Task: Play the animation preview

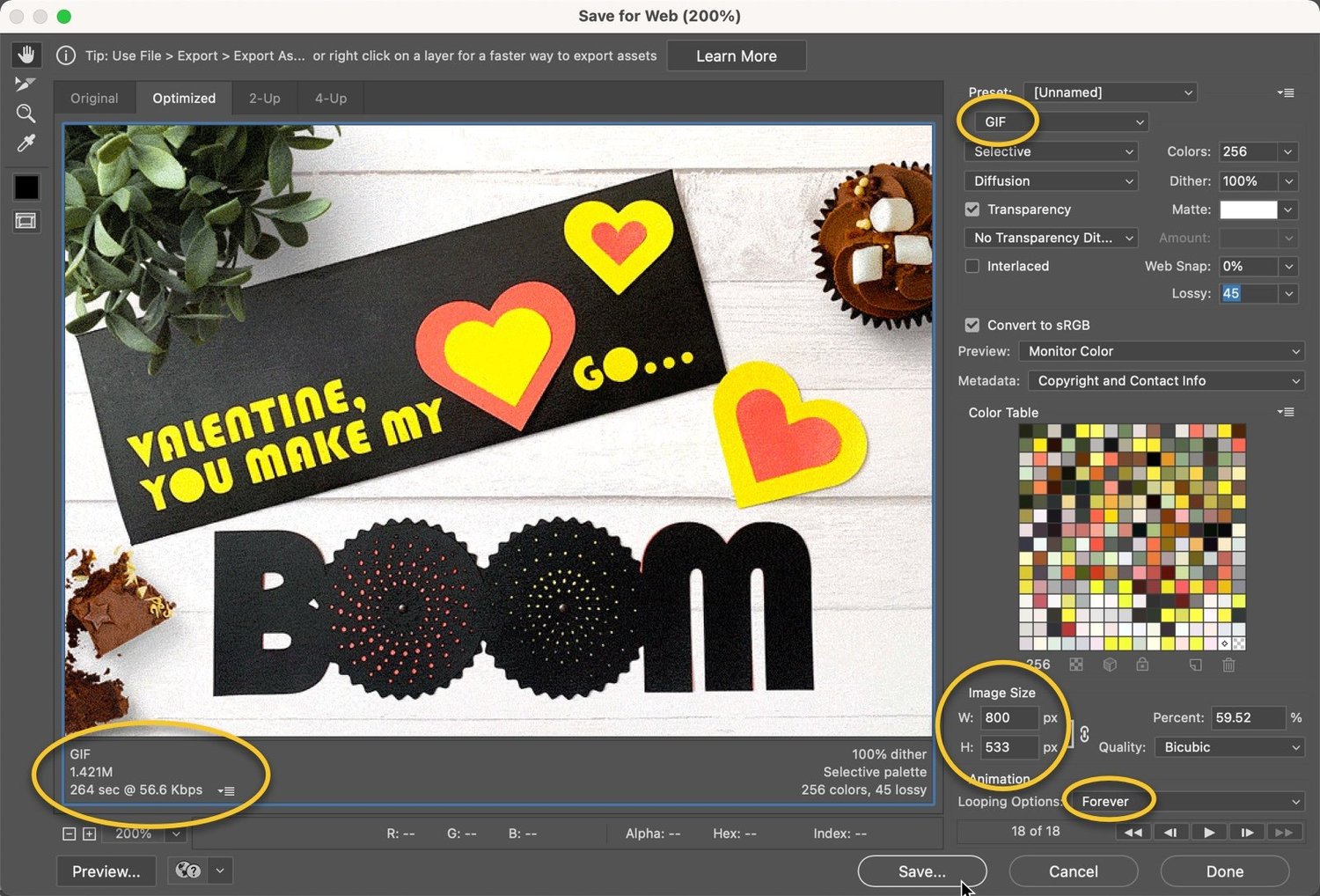Action: tap(1208, 832)
